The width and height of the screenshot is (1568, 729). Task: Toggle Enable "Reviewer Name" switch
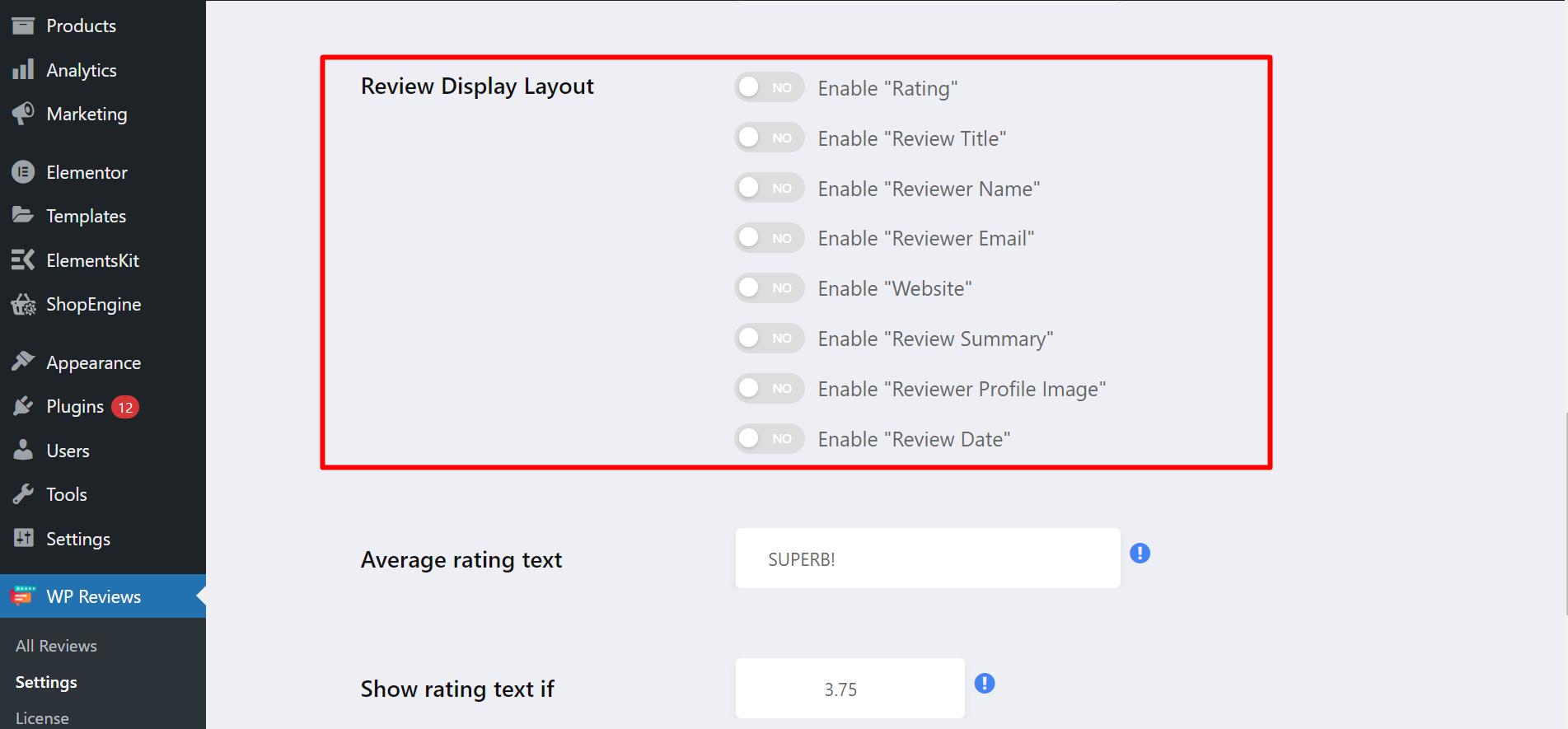770,188
